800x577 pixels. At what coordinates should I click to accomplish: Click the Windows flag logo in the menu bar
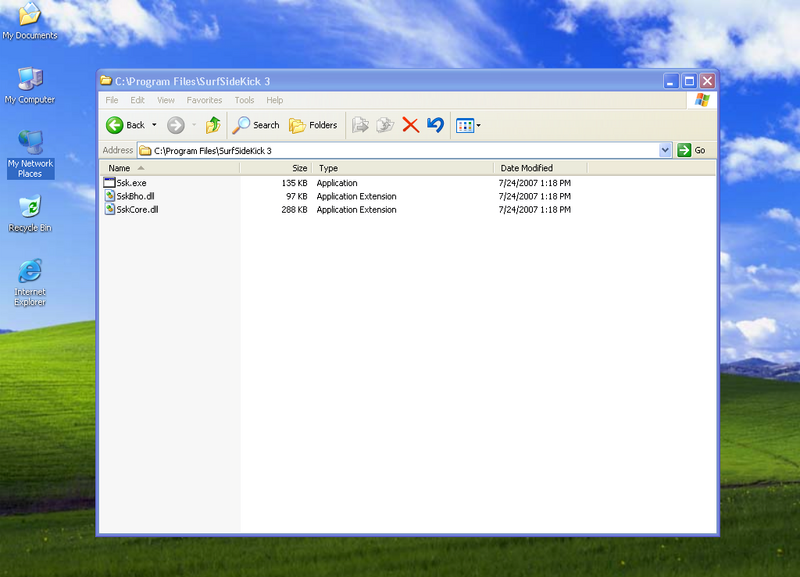[x=702, y=99]
